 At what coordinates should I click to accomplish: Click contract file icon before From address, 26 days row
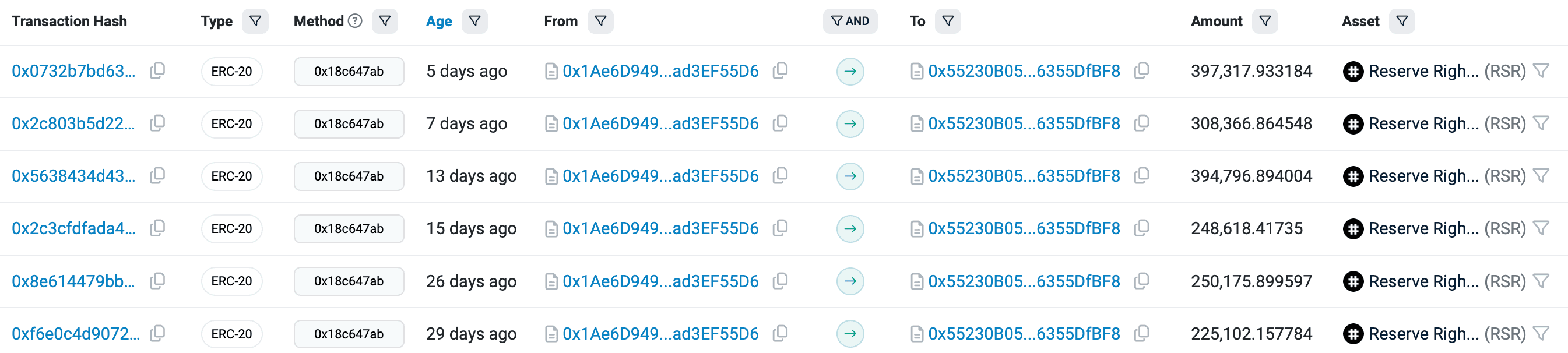click(551, 281)
